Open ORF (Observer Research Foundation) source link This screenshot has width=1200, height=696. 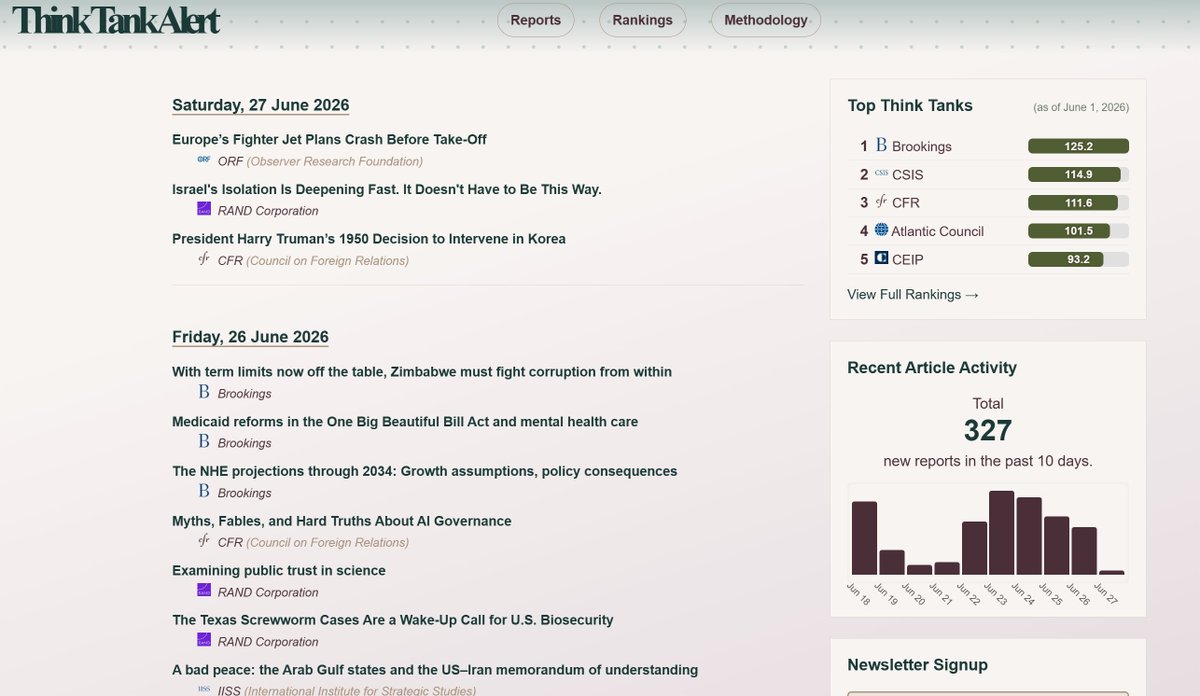click(x=320, y=161)
